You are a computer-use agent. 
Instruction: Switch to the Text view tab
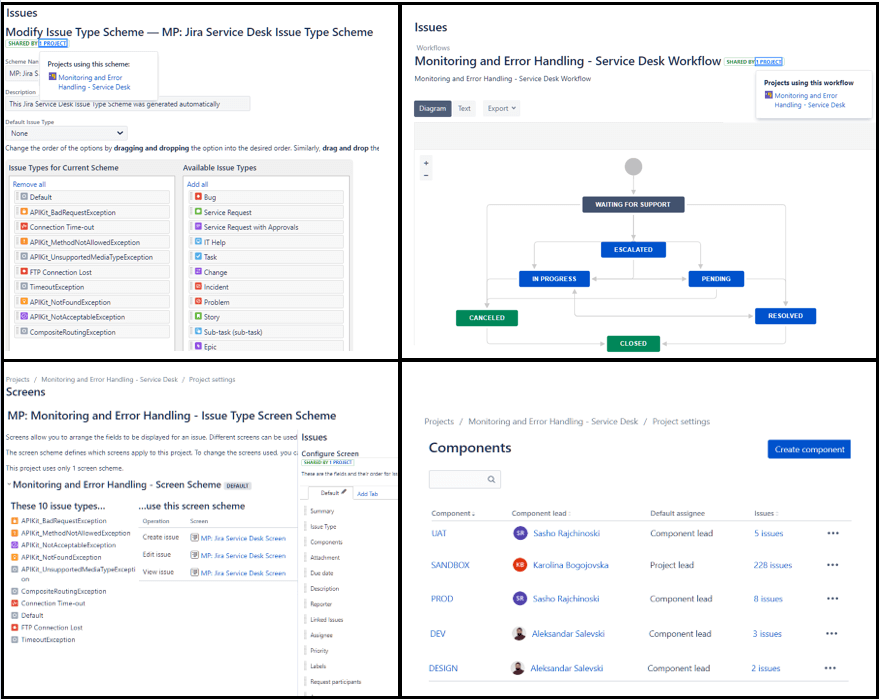click(x=464, y=108)
